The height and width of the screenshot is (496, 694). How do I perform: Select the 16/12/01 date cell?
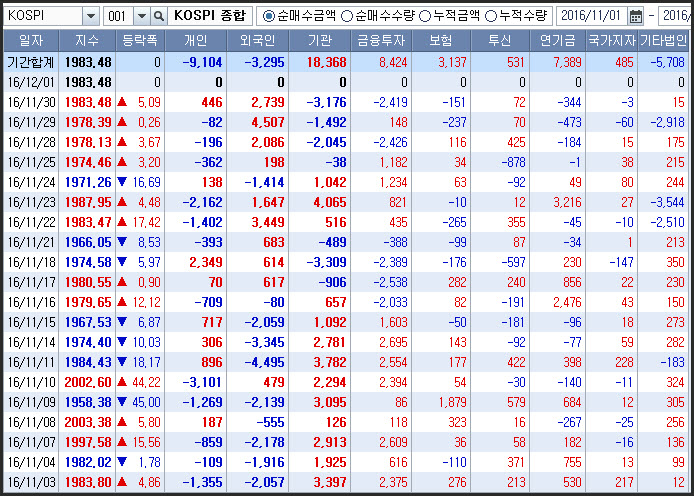tap(31, 82)
